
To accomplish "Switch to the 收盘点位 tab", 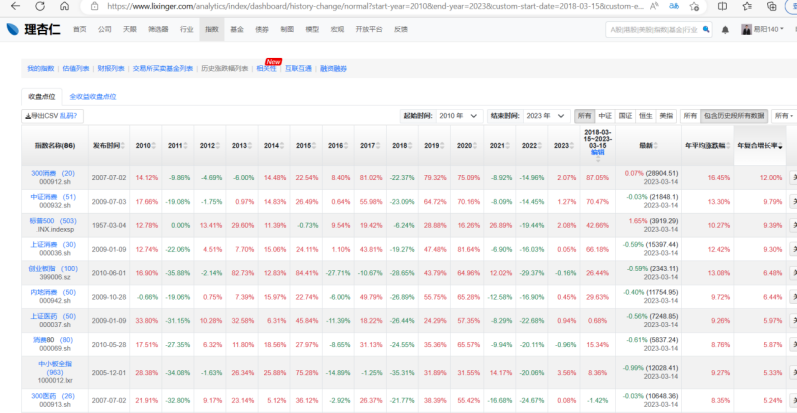I will [x=42, y=97].
